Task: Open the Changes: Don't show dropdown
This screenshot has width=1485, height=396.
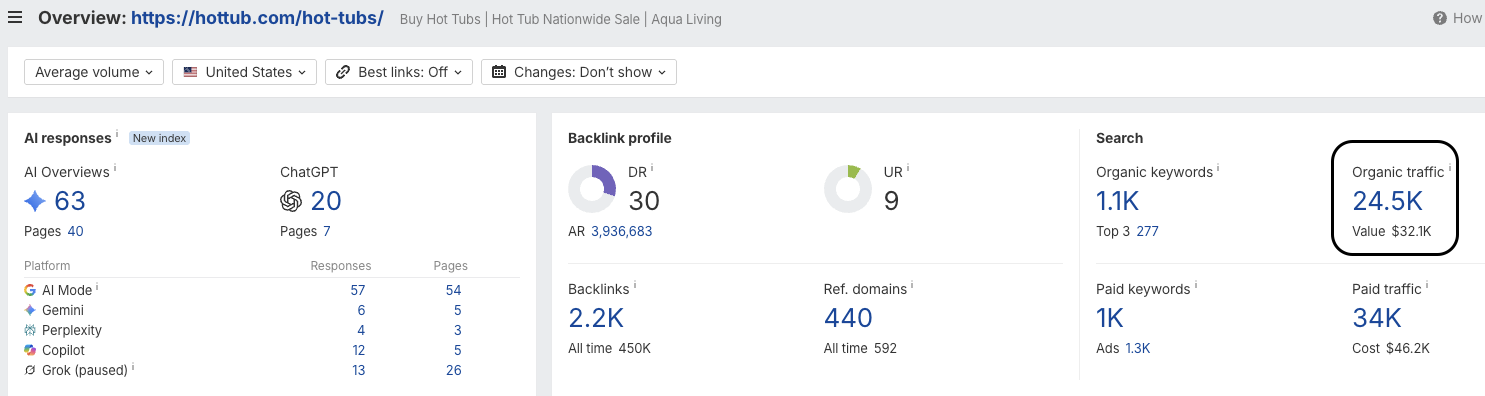Action: pyautogui.click(x=579, y=72)
